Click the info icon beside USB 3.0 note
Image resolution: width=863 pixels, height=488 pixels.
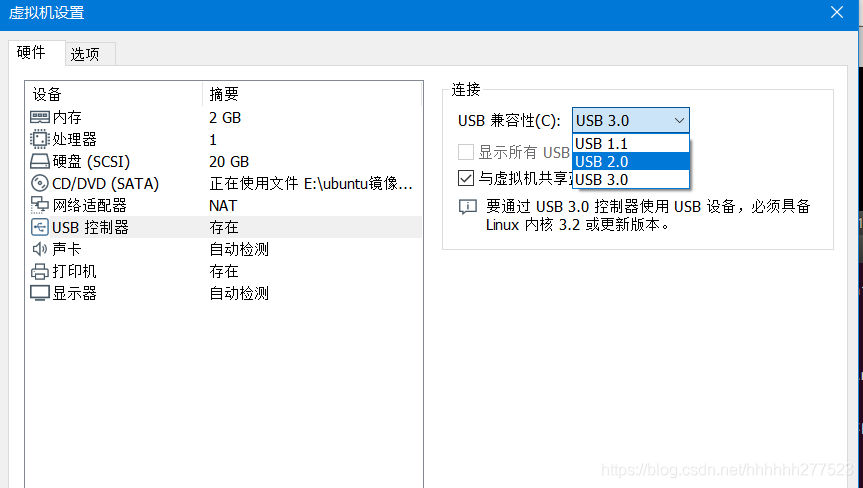click(x=467, y=207)
